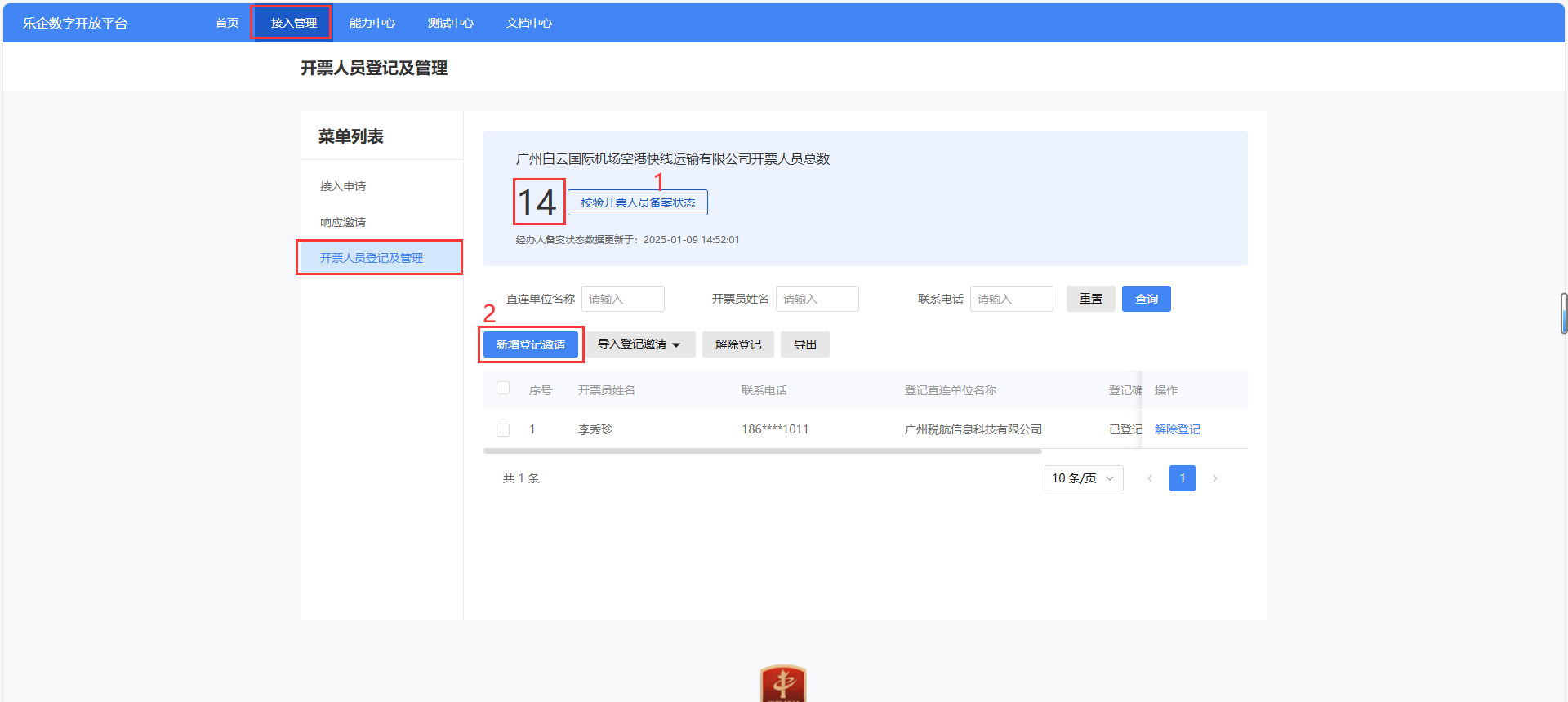
Task: Click the total count number 14
Action: [x=537, y=202]
